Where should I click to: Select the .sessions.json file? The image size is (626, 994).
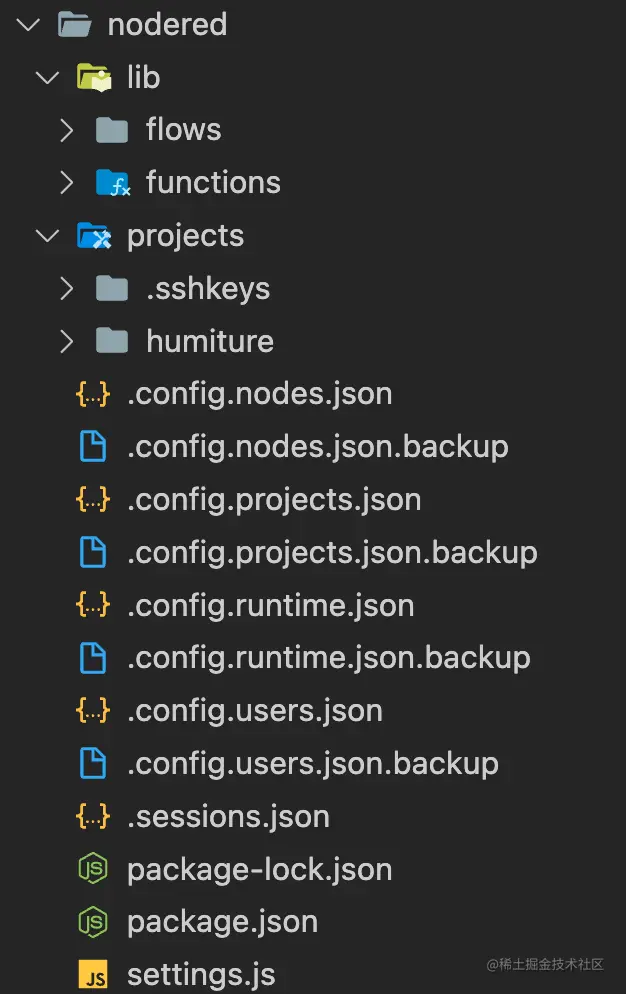[x=228, y=817]
